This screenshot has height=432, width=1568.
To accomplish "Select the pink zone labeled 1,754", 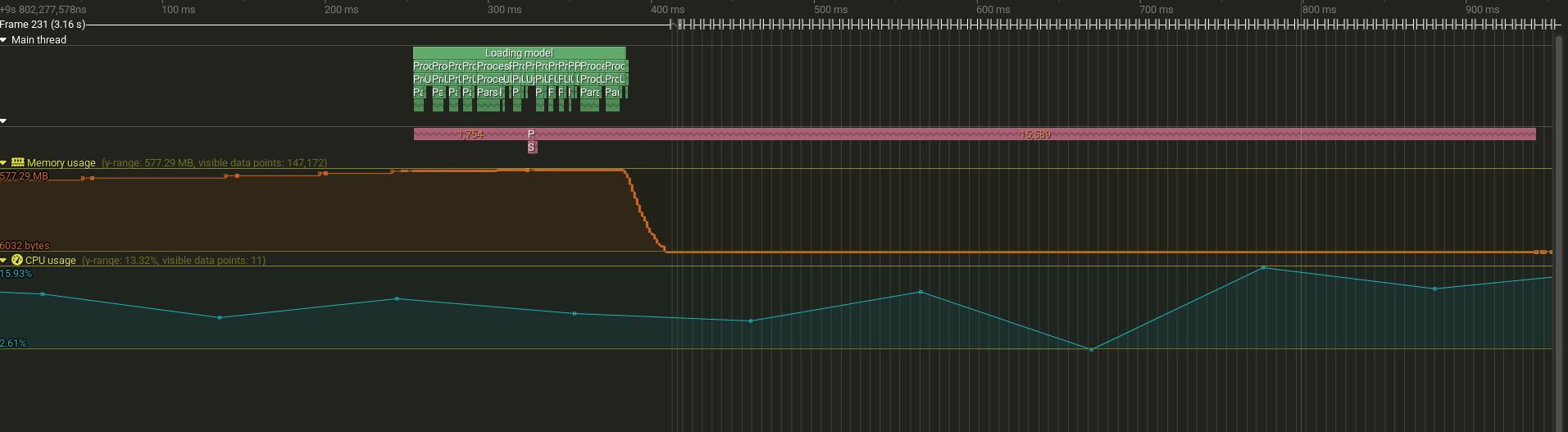I will [470, 134].
